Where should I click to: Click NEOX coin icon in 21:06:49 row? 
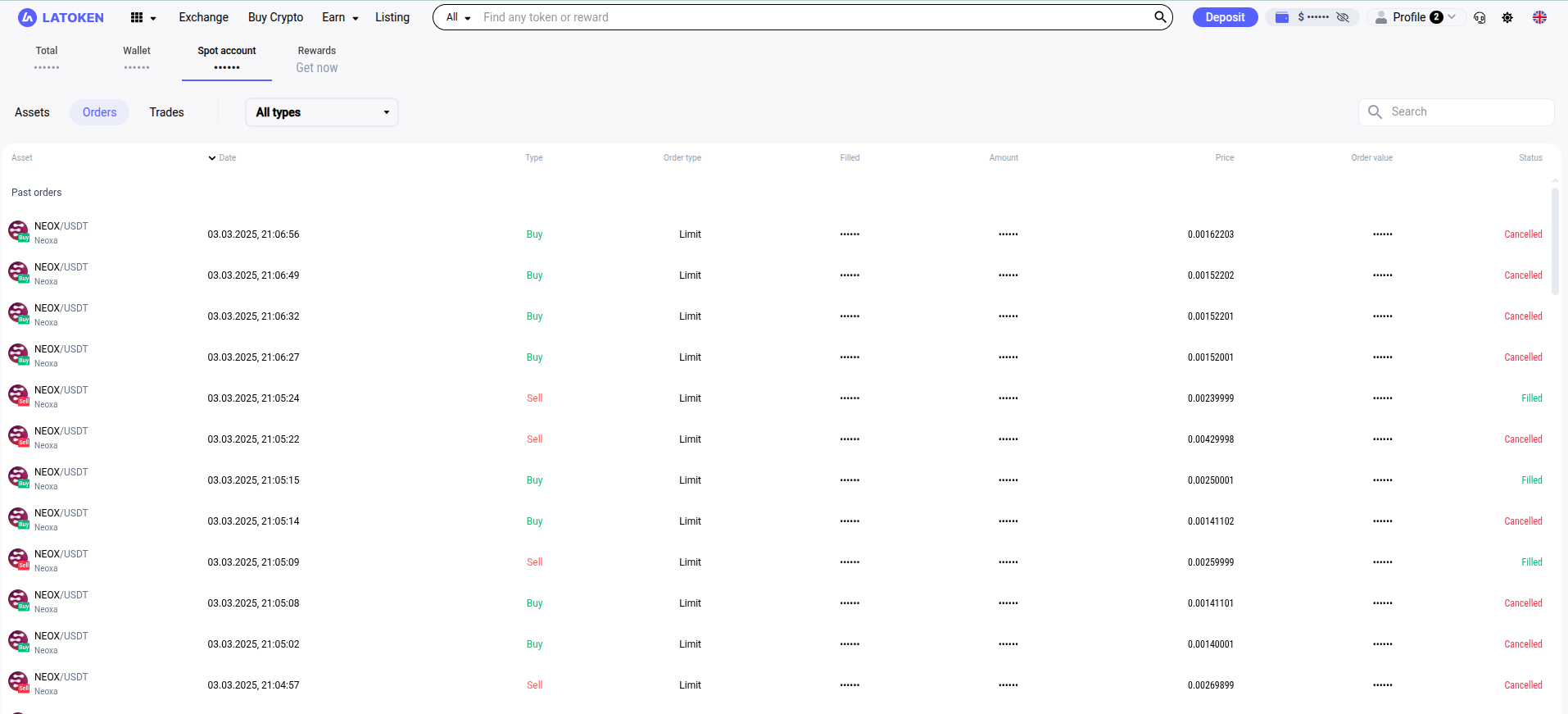click(x=18, y=273)
